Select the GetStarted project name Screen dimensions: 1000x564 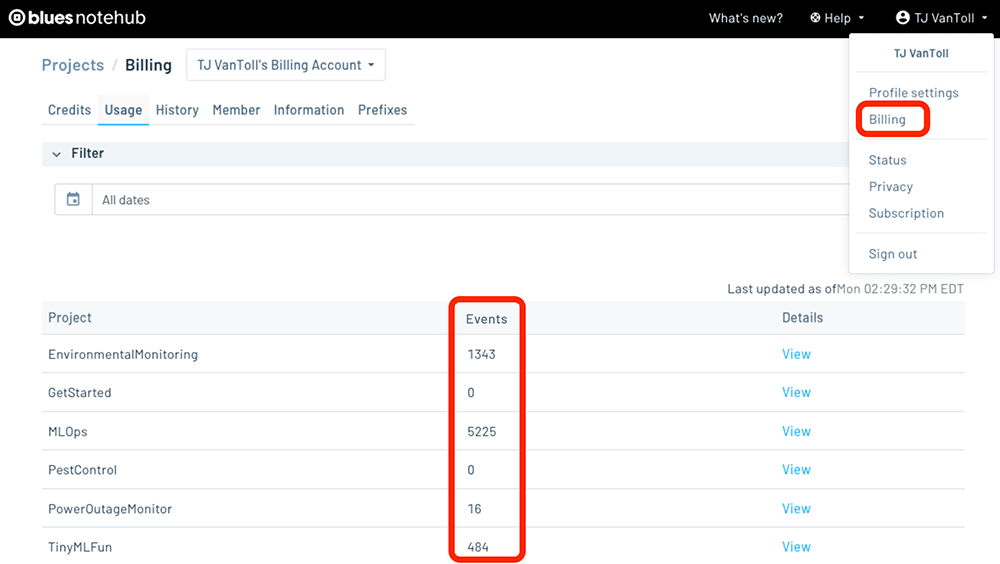coord(79,393)
